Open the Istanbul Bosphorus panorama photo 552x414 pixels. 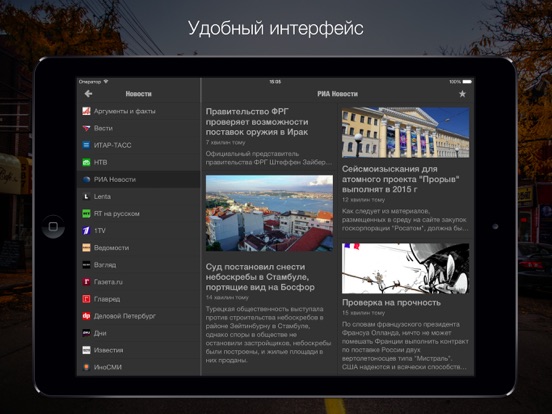coord(269,213)
